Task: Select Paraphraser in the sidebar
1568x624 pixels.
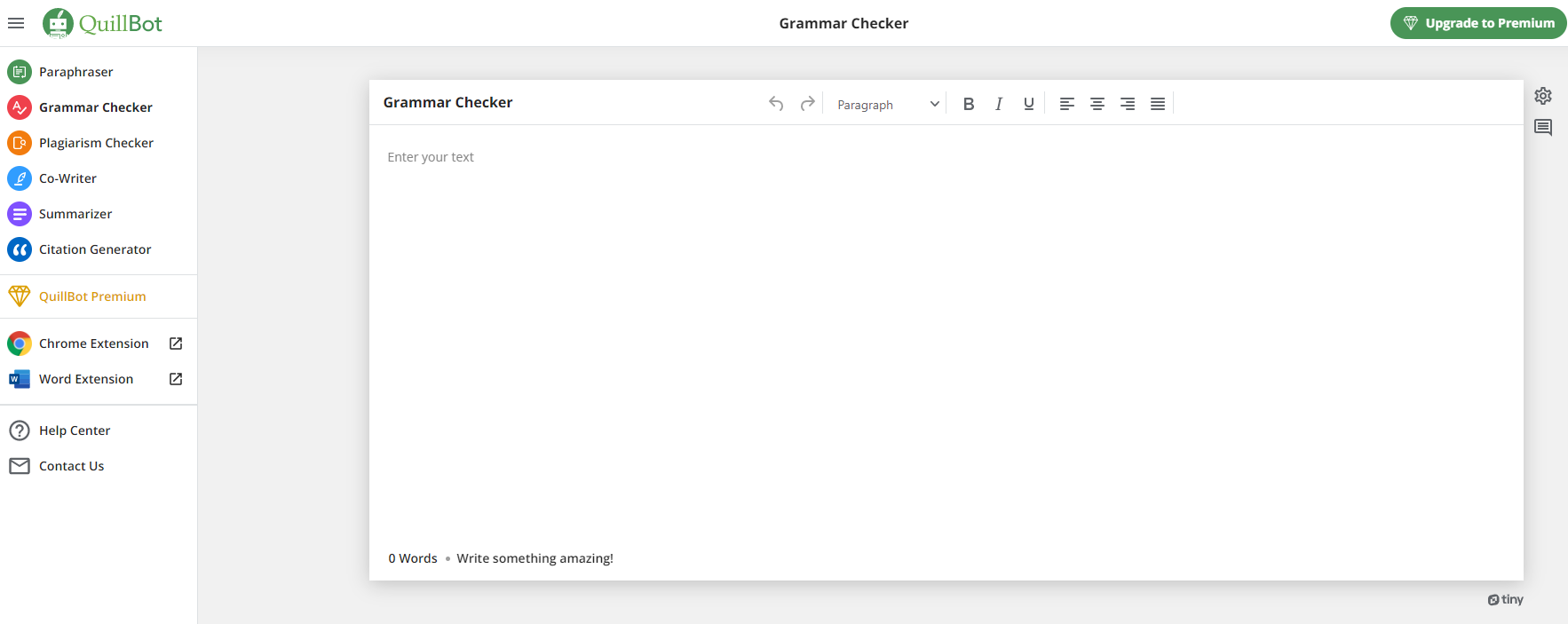Action: pos(76,72)
